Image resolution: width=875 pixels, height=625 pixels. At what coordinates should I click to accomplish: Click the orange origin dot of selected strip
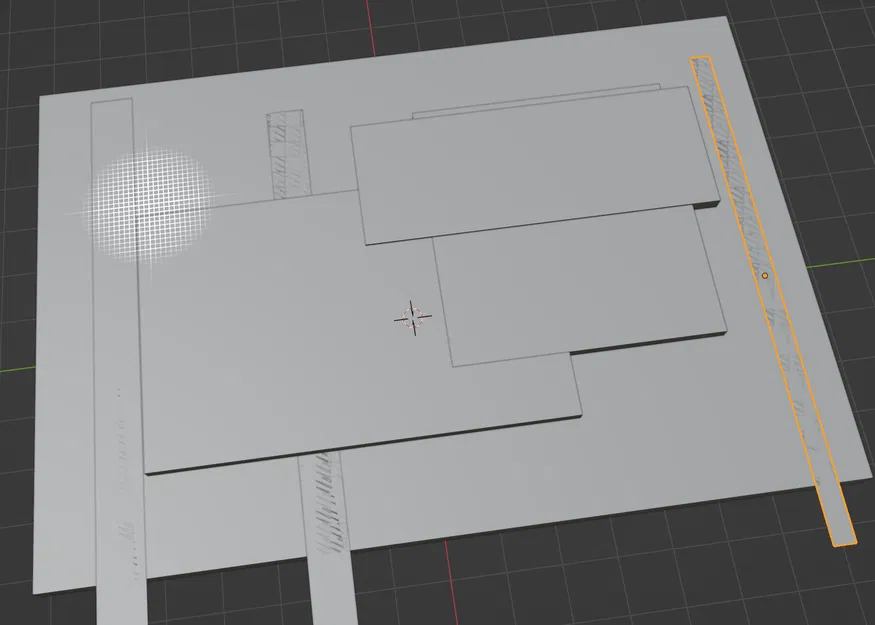(765, 276)
